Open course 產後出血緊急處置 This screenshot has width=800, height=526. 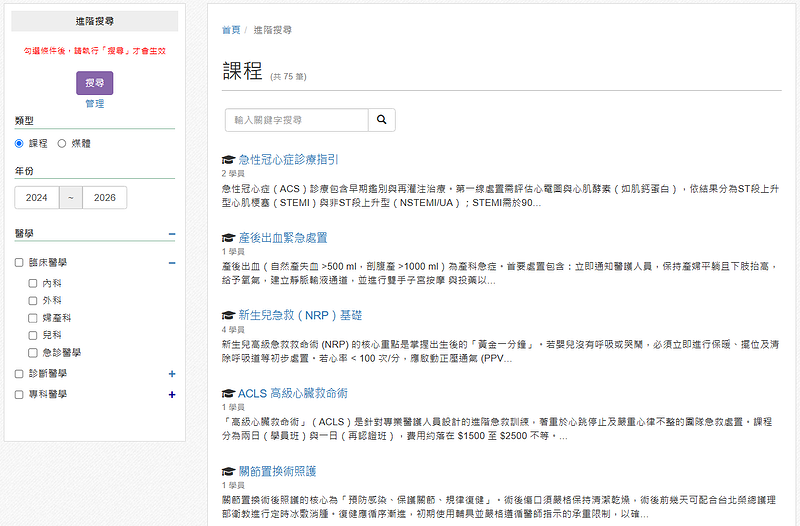coord(283,238)
